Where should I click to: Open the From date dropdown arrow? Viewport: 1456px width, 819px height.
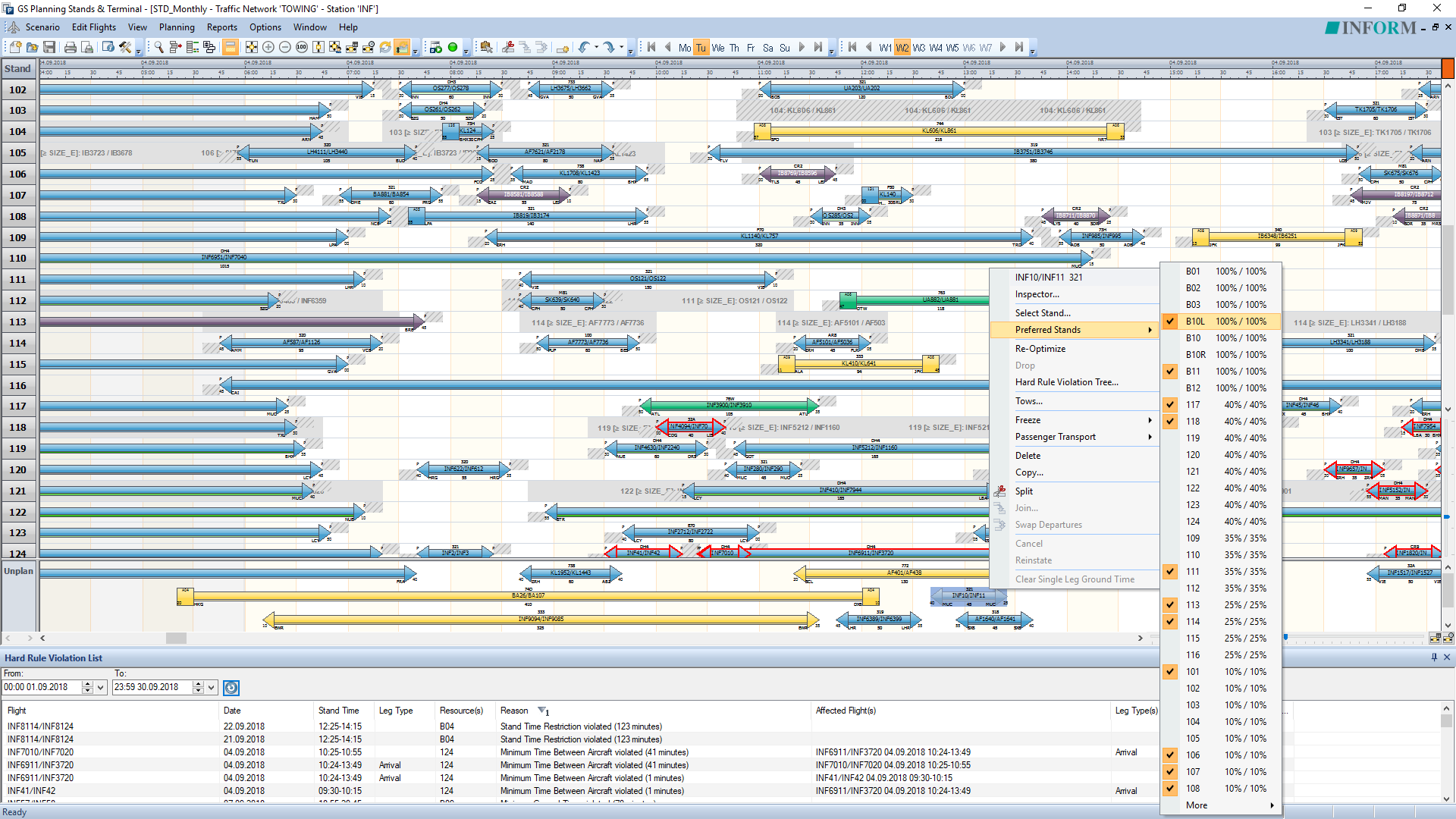coord(100,688)
